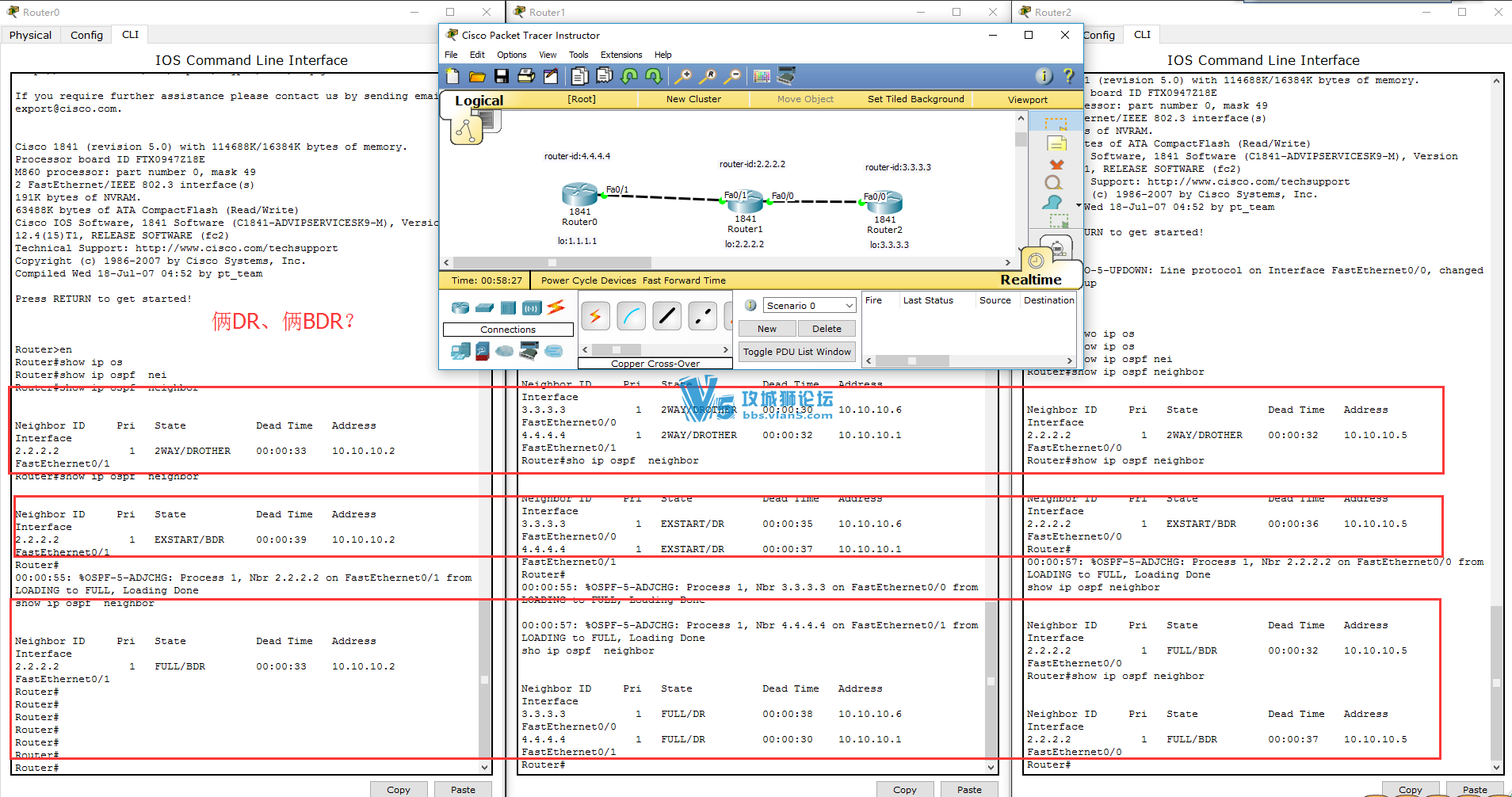This screenshot has width=1512, height=797.
Task: Open the Edit menu
Action: pyautogui.click(x=477, y=55)
